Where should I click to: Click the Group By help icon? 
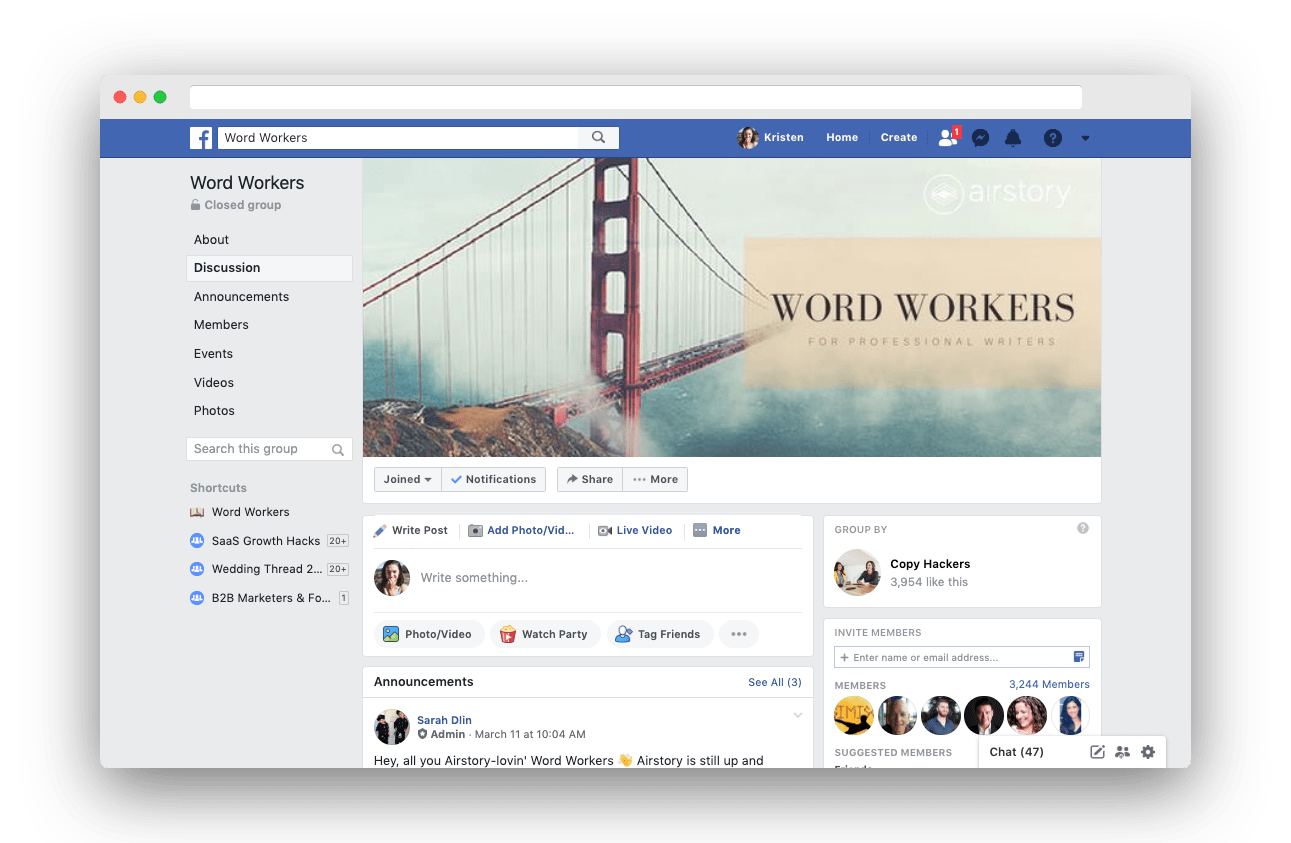point(1083,528)
